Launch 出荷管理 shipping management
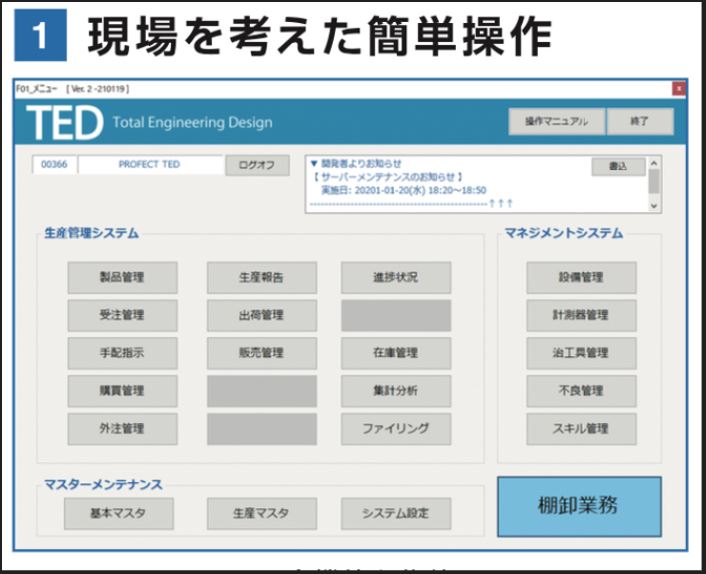Screen dimensions: 706x574 (x=261, y=315)
